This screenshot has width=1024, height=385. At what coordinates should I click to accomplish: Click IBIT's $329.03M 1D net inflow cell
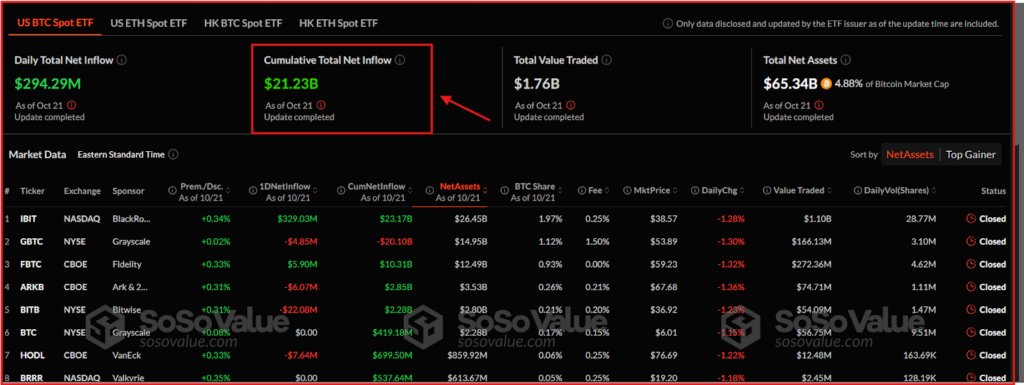pos(297,219)
